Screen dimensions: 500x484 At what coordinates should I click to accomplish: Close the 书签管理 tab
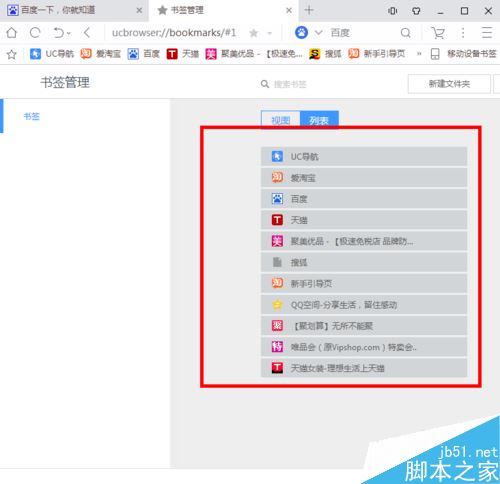(x=289, y=11)
